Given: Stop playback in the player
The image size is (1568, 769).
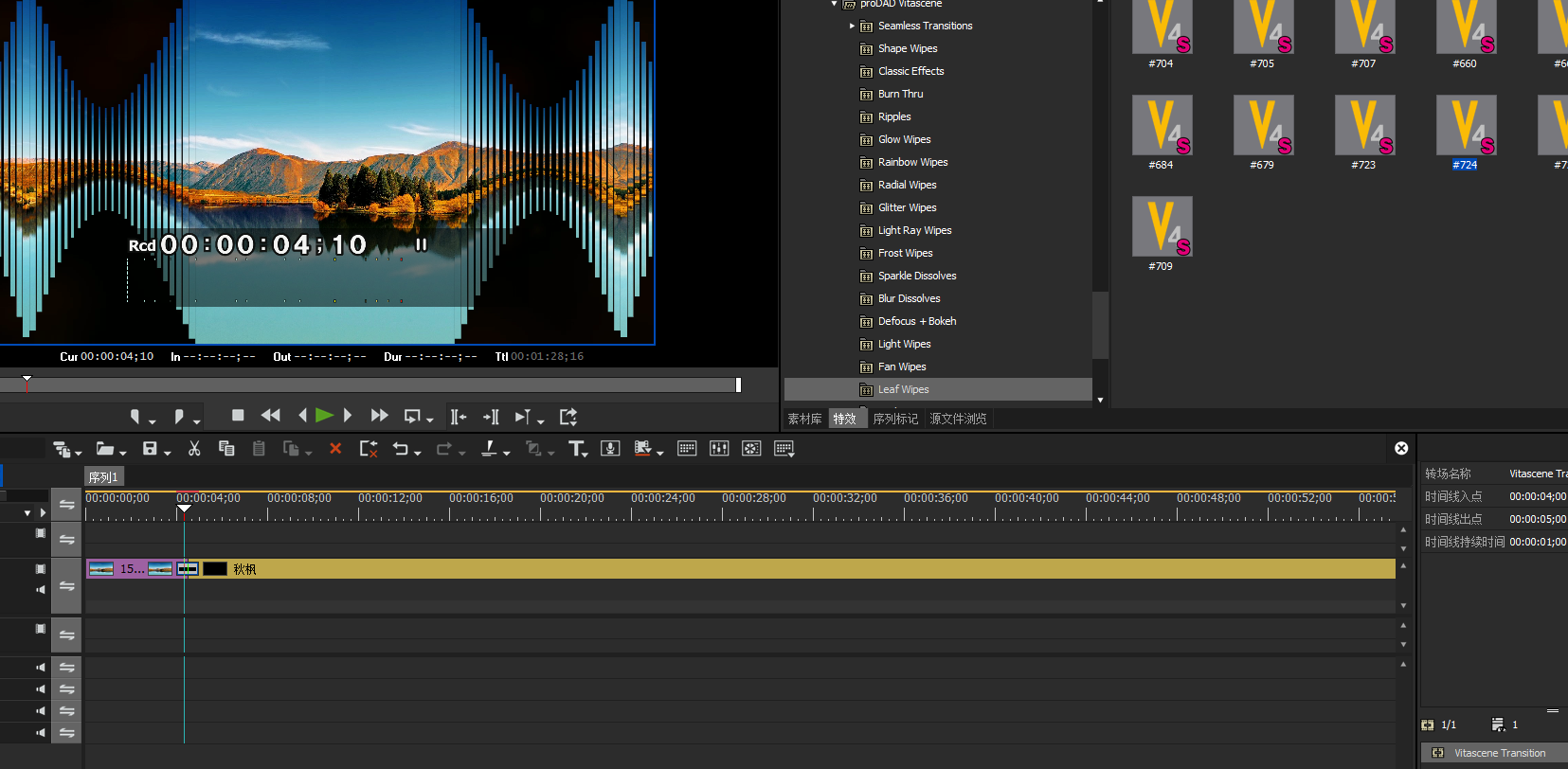Looking at the screenshot, I should 238,415.
